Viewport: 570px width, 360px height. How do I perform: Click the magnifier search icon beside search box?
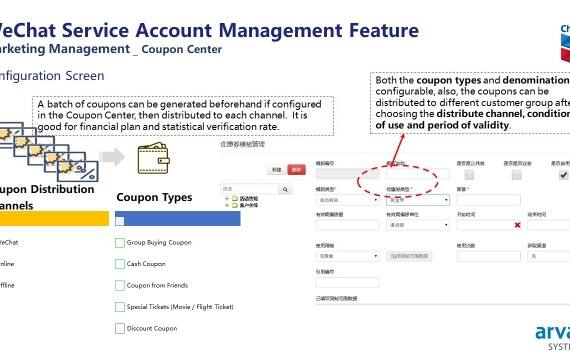coord(285,189)
